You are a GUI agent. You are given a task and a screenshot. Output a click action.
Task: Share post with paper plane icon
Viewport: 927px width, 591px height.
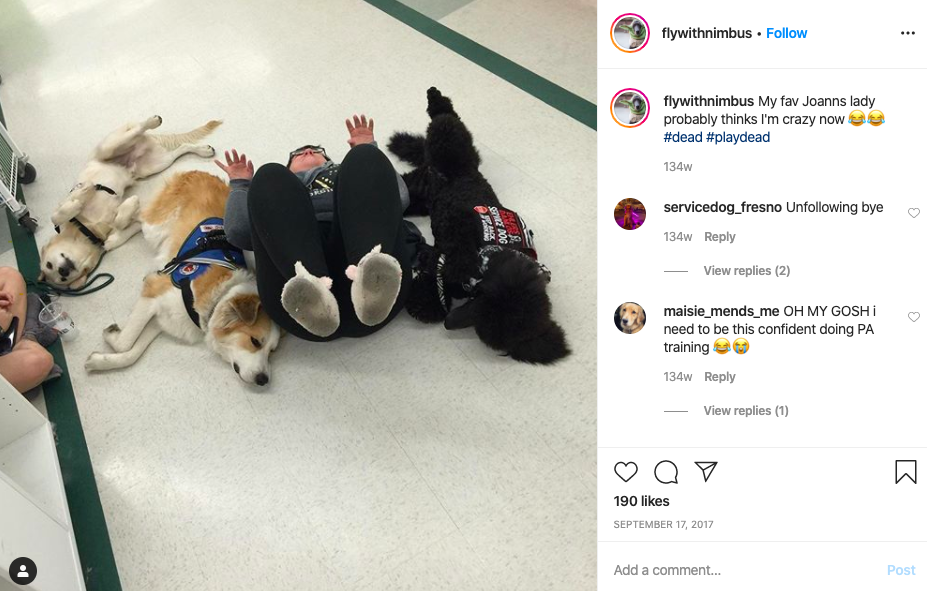(x=706, y=471)
